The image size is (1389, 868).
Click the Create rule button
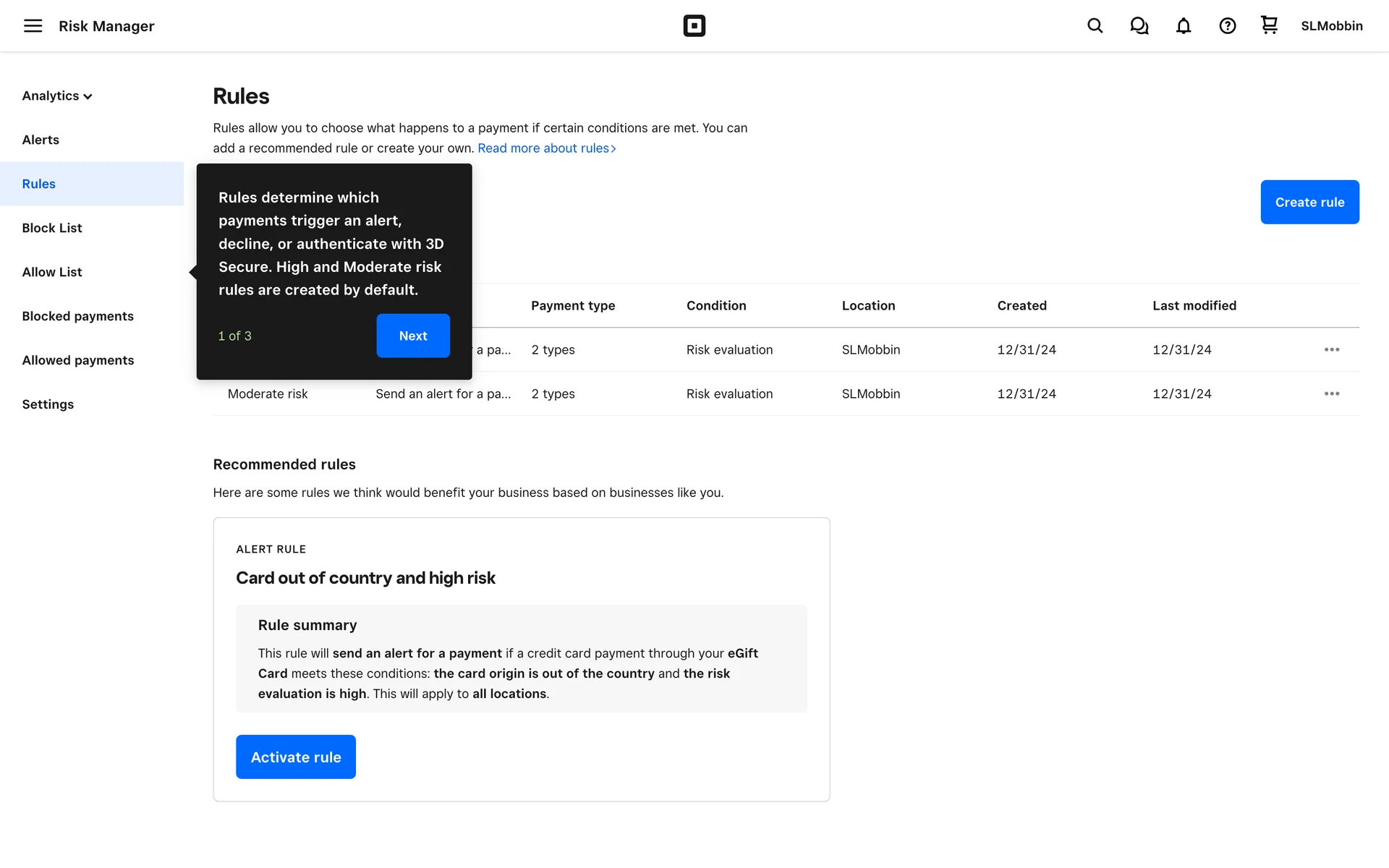pos(1309,202)
